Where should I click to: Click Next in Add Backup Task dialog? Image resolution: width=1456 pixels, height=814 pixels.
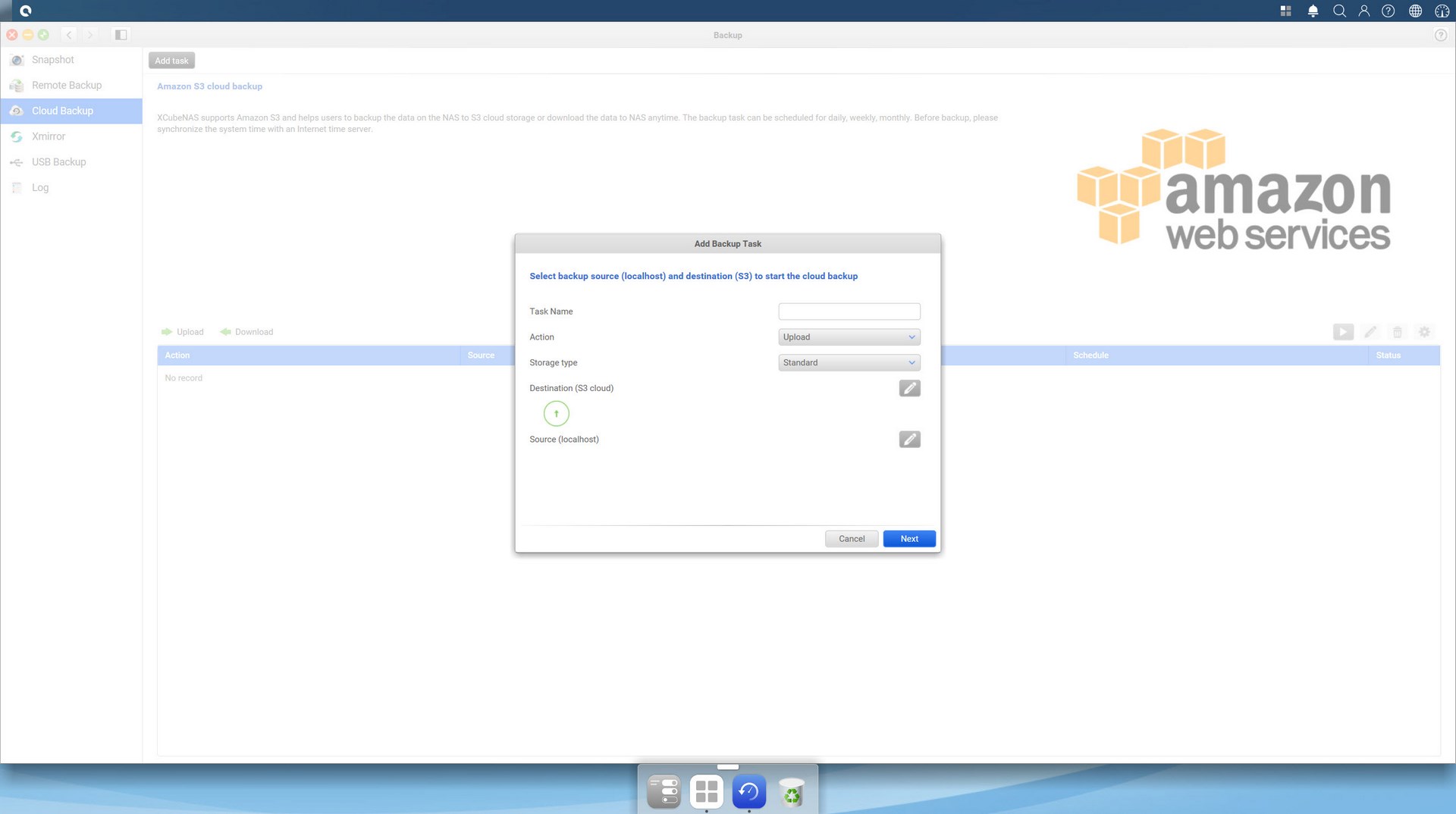pos(909,539)
